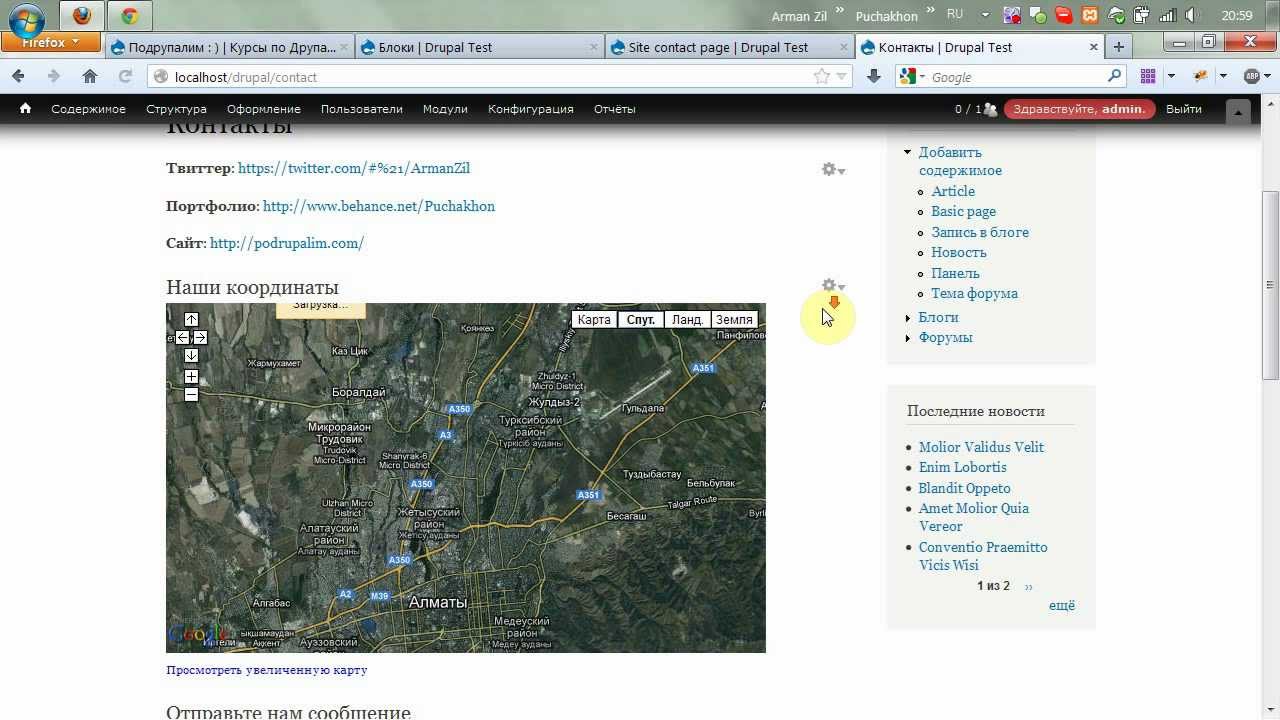
Task: Switch the map to Ланд. terrain view
Action: pos(687,320)
